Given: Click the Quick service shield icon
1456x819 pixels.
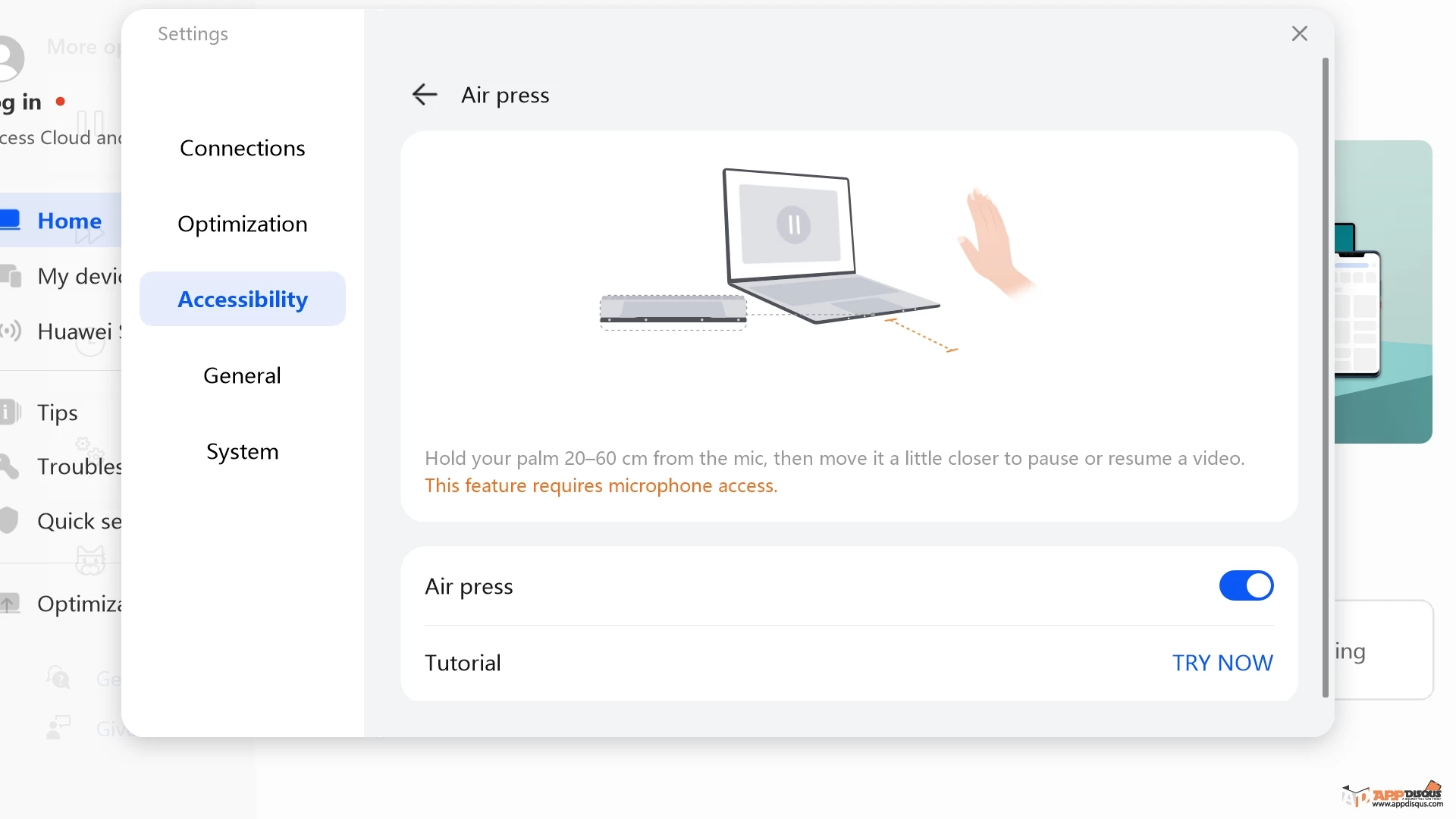Looking at the screenshot, I should coord(8,521).
